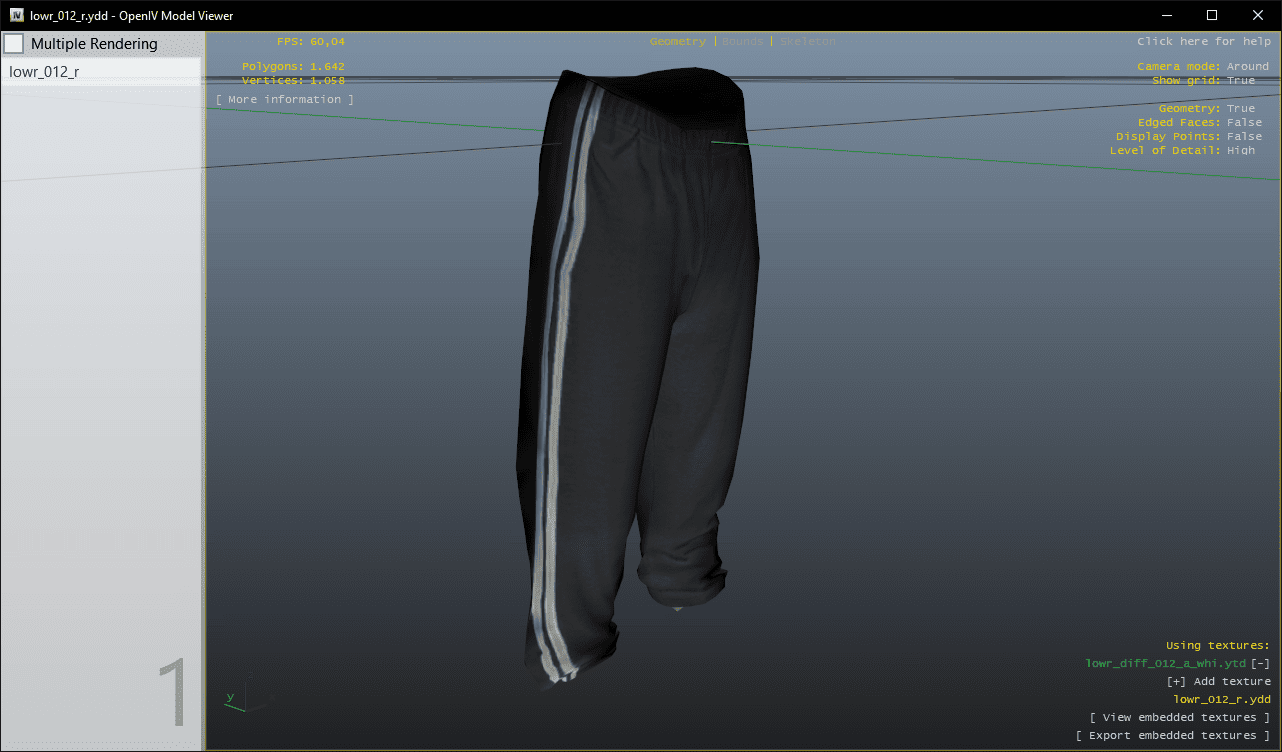
Task: Click the OpenIV app icon in title bar
Action: pyautogui.click(x=16, y=15)
